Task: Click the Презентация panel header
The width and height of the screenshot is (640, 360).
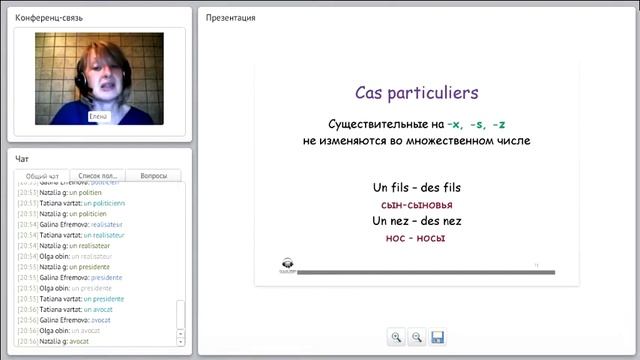Action: tap(231, 18)
